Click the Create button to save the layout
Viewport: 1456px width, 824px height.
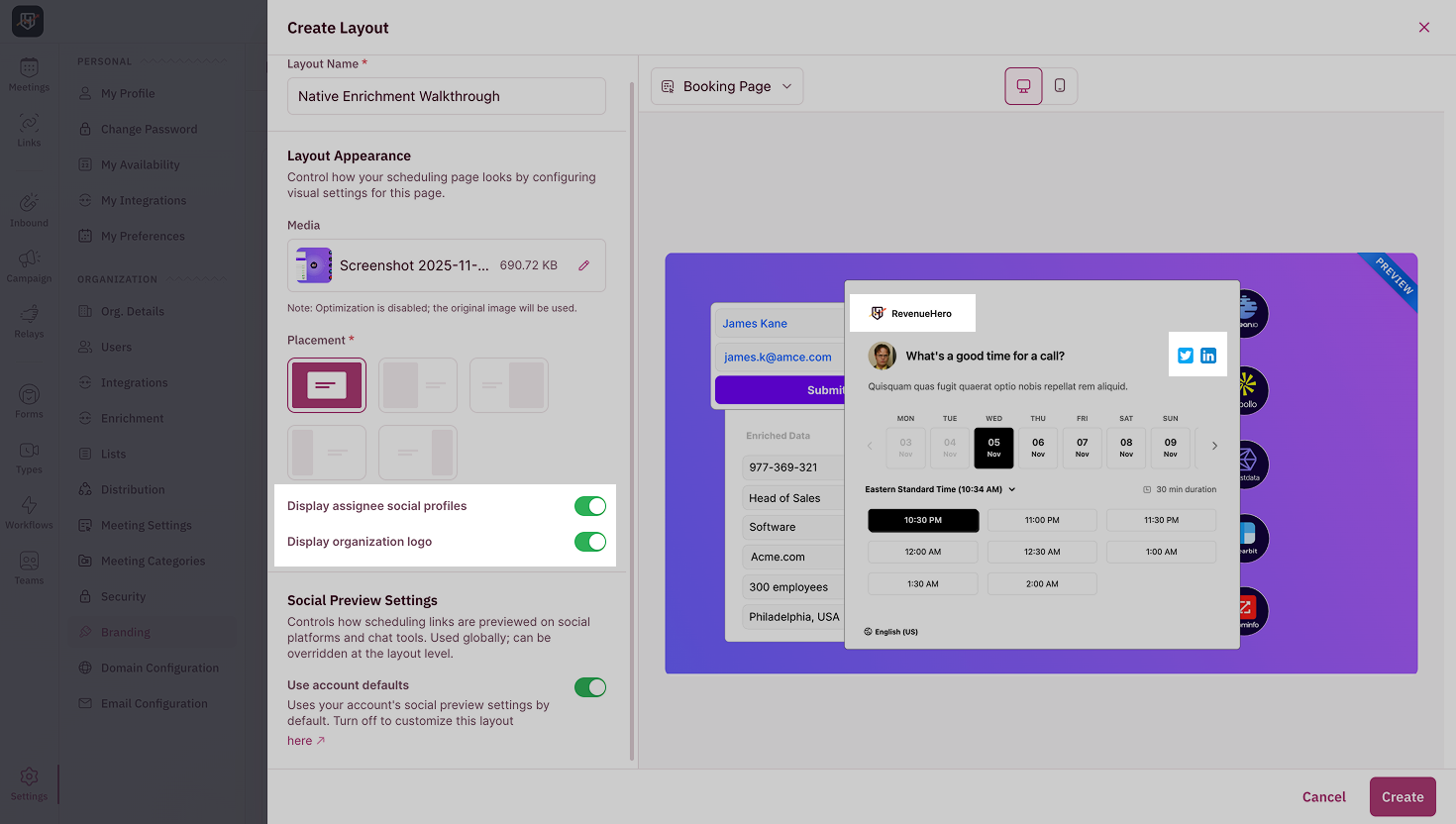point(1403,796)
